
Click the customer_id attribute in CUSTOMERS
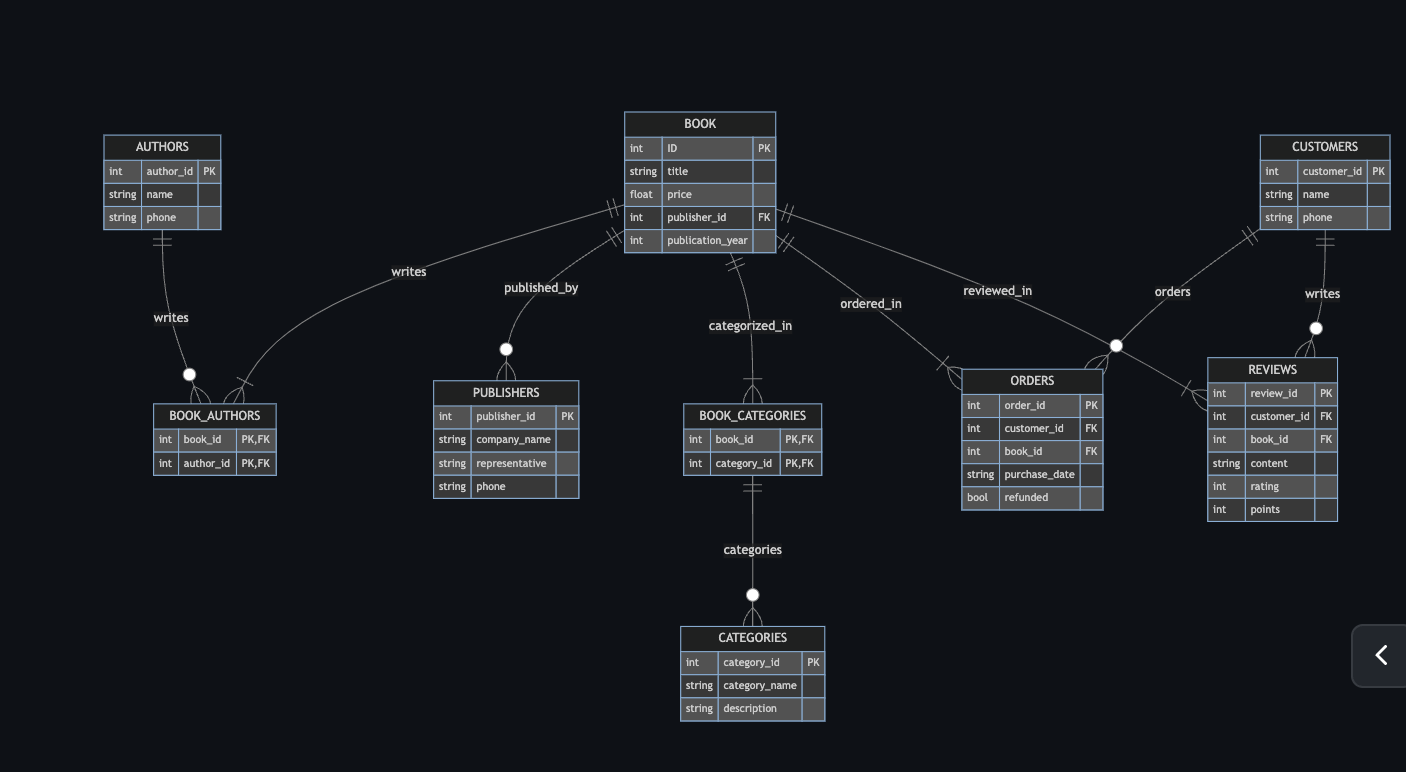1332,172
